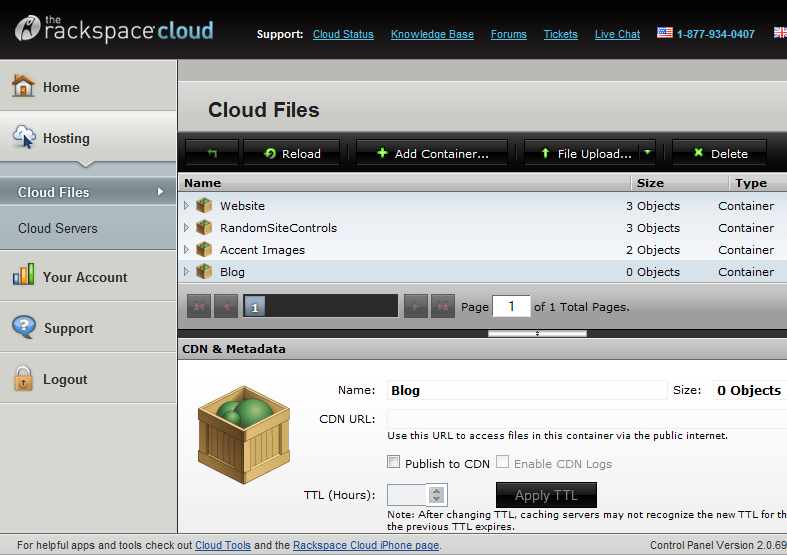The width and height of the screenshot is (787, 555).
Task: Click the Website container crate icon
Action: pyautogui.click(x=204, y=205)
